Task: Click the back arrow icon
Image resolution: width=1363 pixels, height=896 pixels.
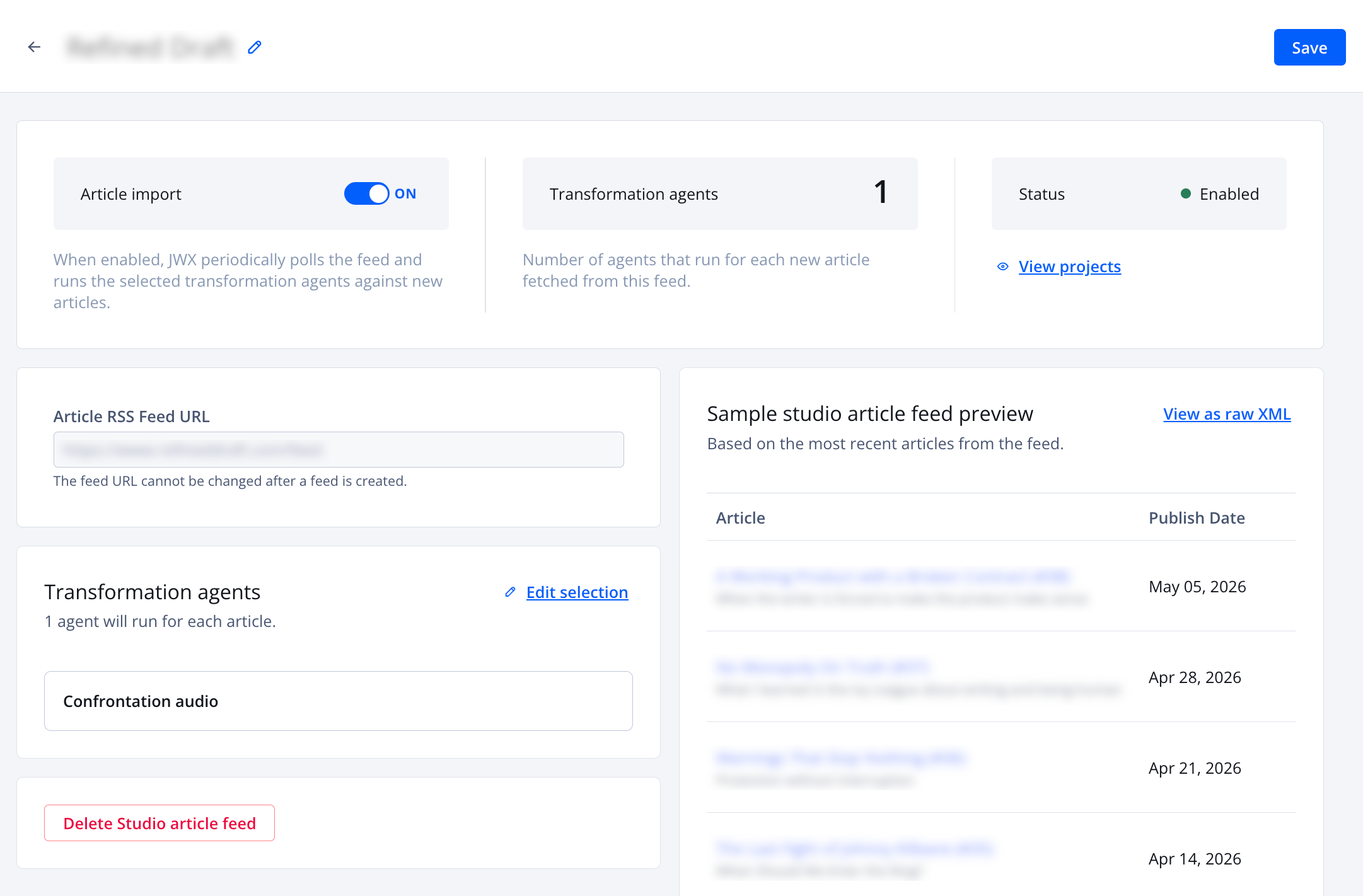Action: tap(34, 47)
